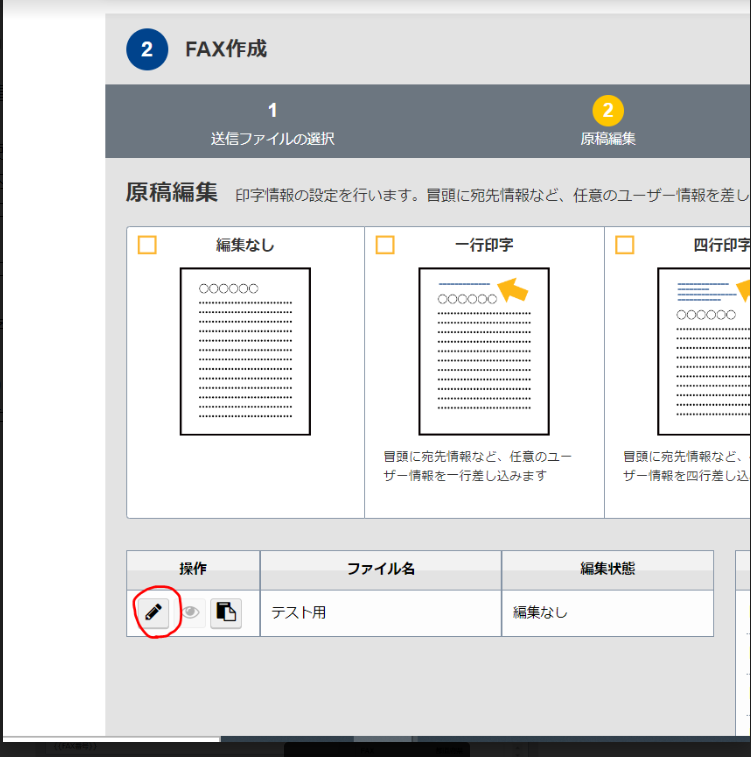Select the テスト用 file name cell

click(x=381, y=613)
